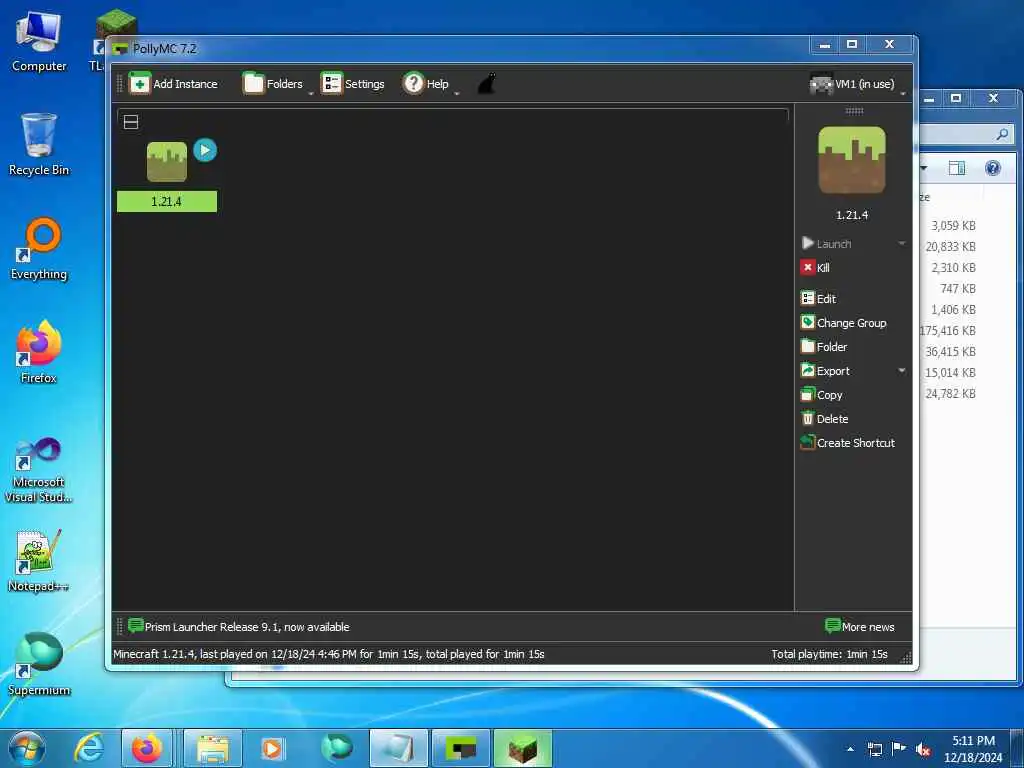
Task: Collapse the instance group expander
Action: tap(131, 122)
